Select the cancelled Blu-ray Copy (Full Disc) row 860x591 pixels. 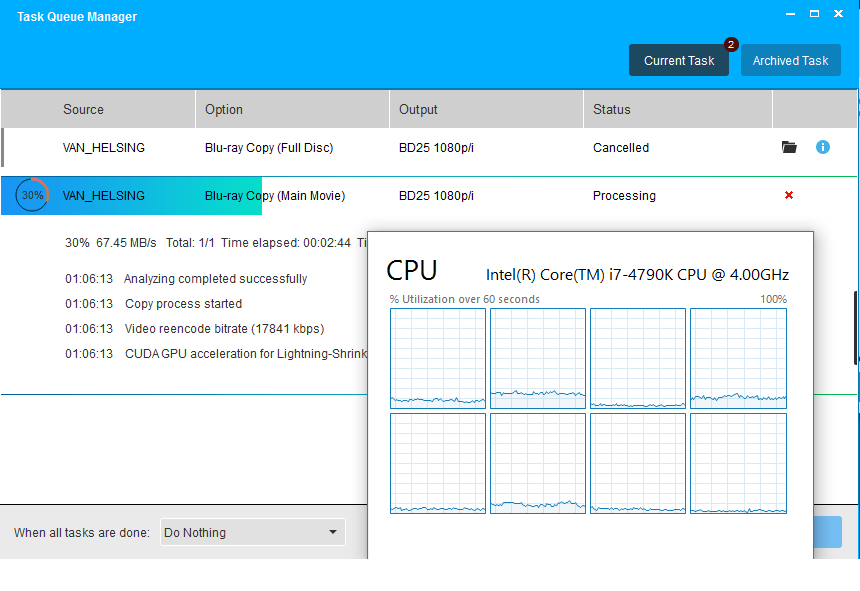click(x=269, y=148)
